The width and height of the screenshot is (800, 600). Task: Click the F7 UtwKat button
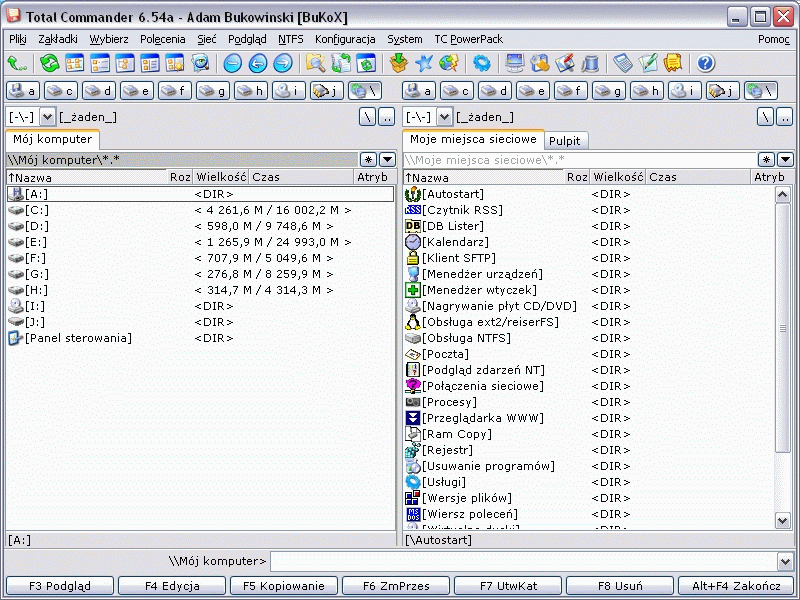pyautogui.click(x=508, y=586)
